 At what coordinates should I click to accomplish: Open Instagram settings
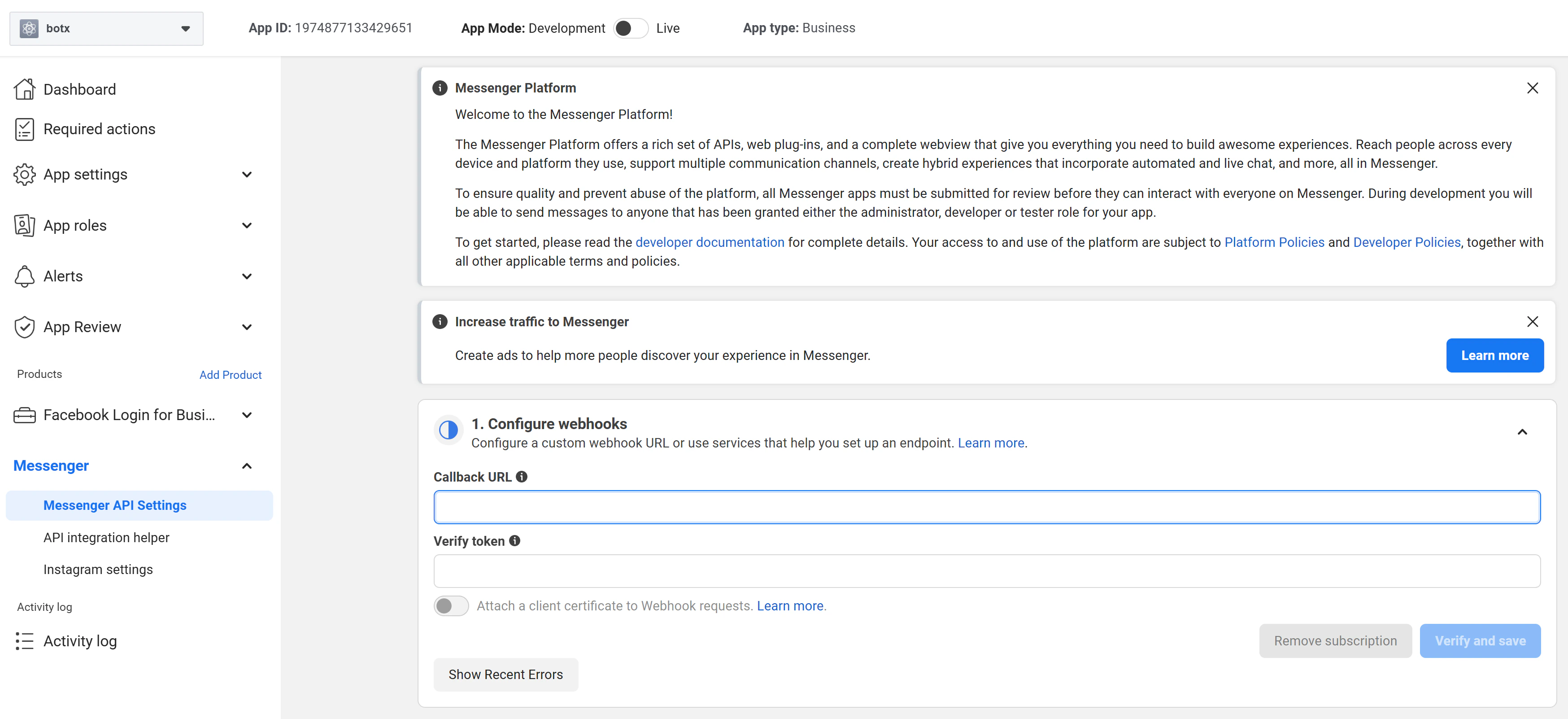[98, 570]
